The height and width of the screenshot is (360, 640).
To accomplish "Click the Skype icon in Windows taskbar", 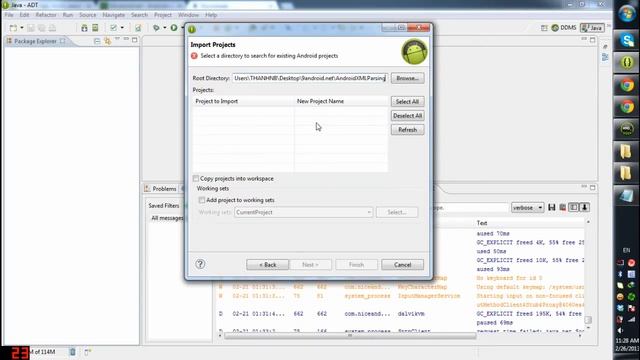I will point(627,40).
